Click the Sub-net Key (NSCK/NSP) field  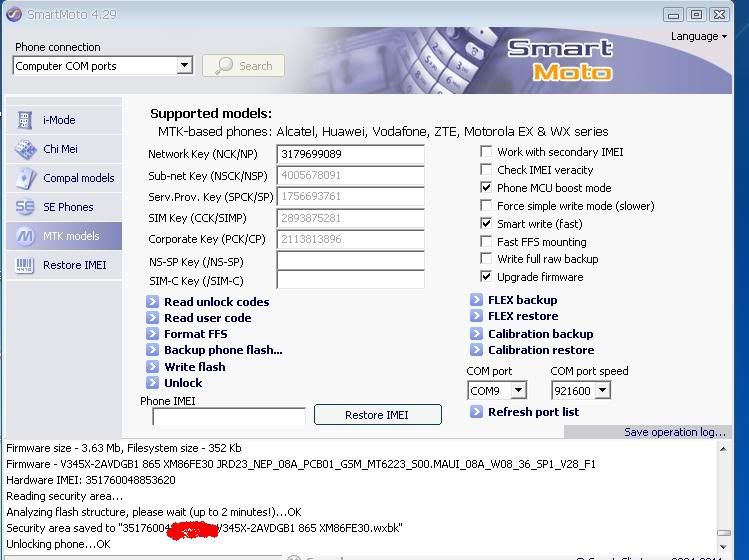[351, 175]
